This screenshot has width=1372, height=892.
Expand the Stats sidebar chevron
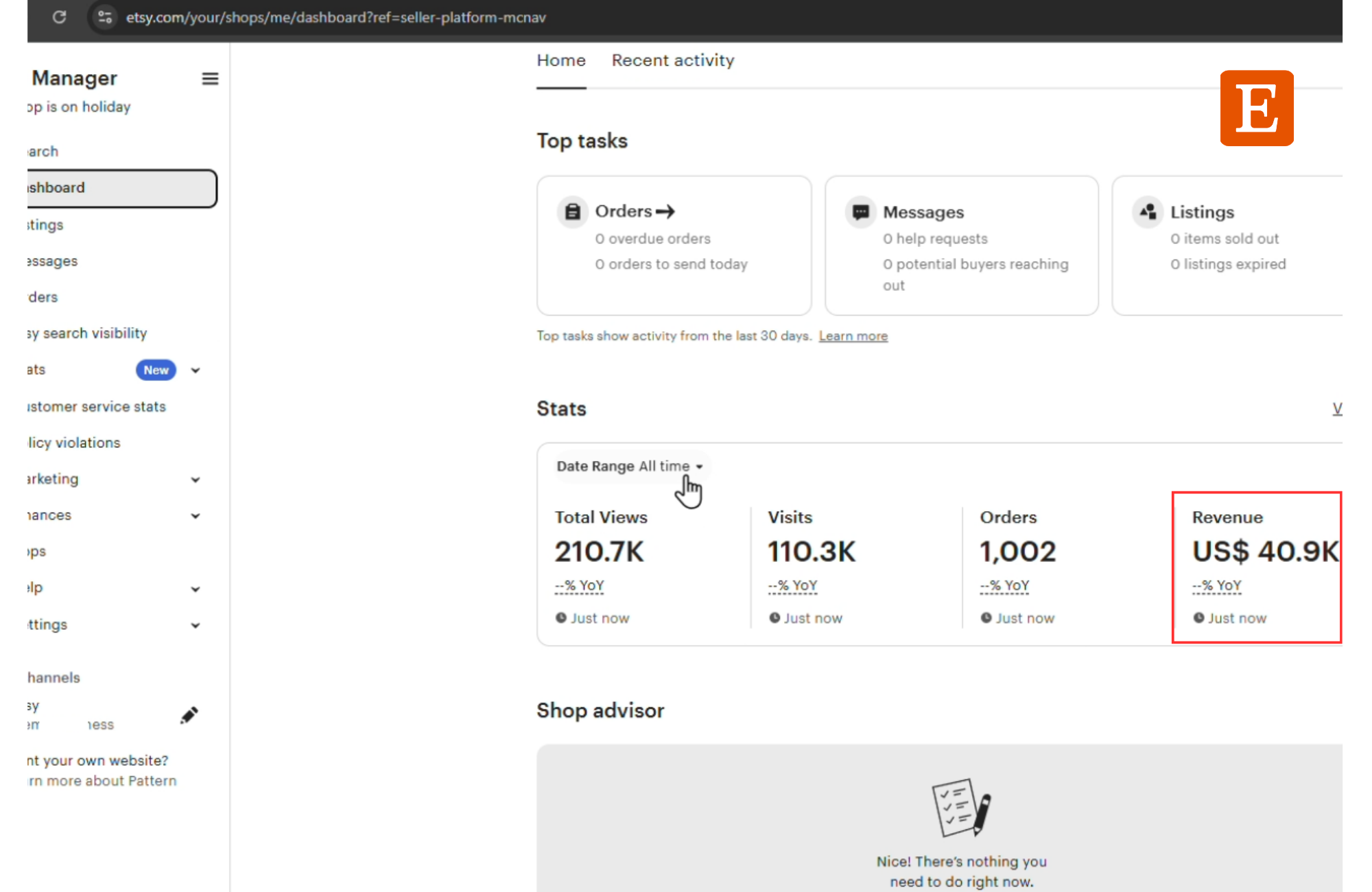[196, 371]
